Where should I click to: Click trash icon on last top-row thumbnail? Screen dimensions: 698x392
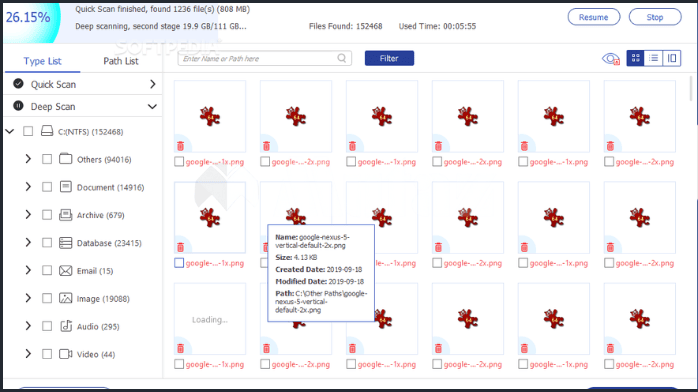click(610, 146)
